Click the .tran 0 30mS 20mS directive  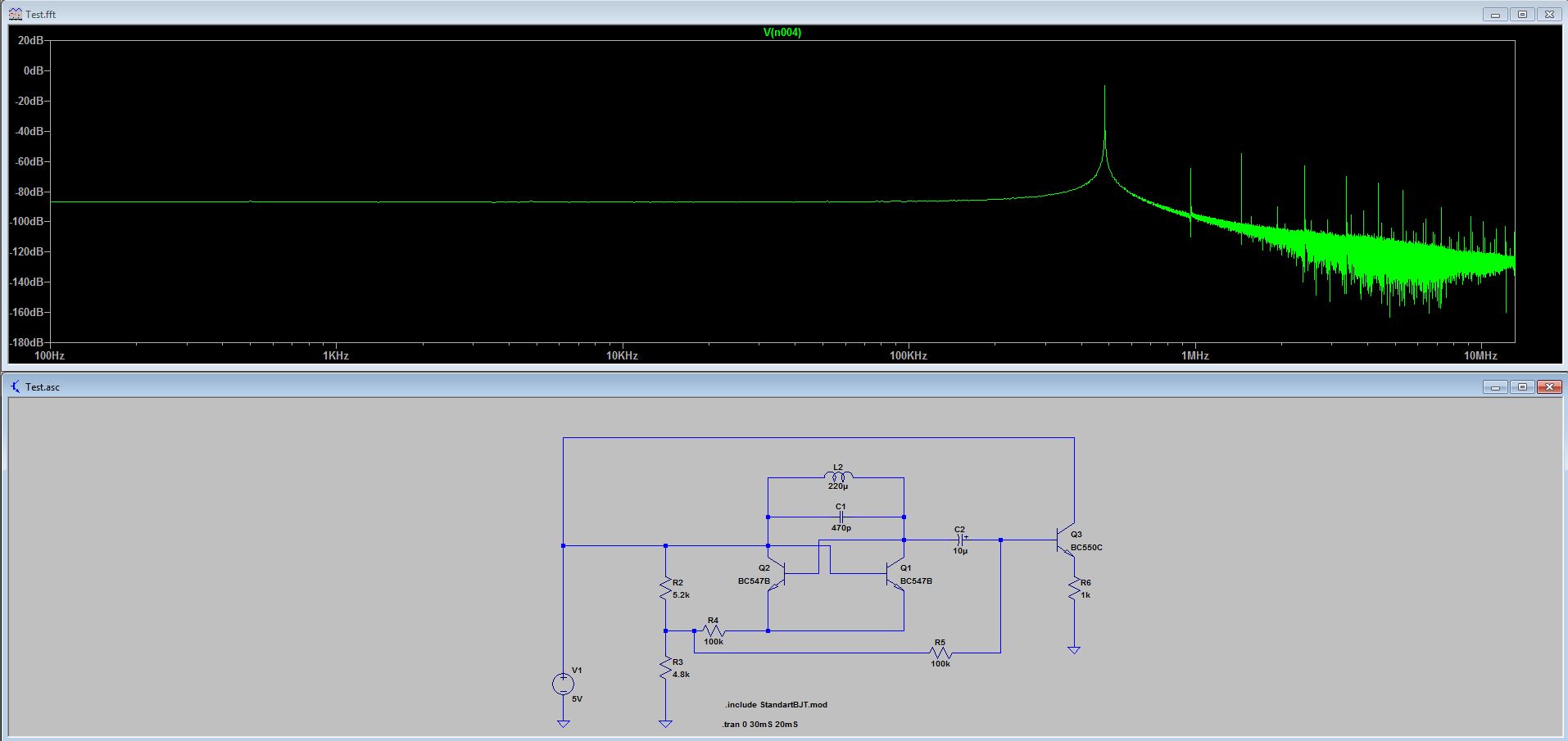[759, 724]
